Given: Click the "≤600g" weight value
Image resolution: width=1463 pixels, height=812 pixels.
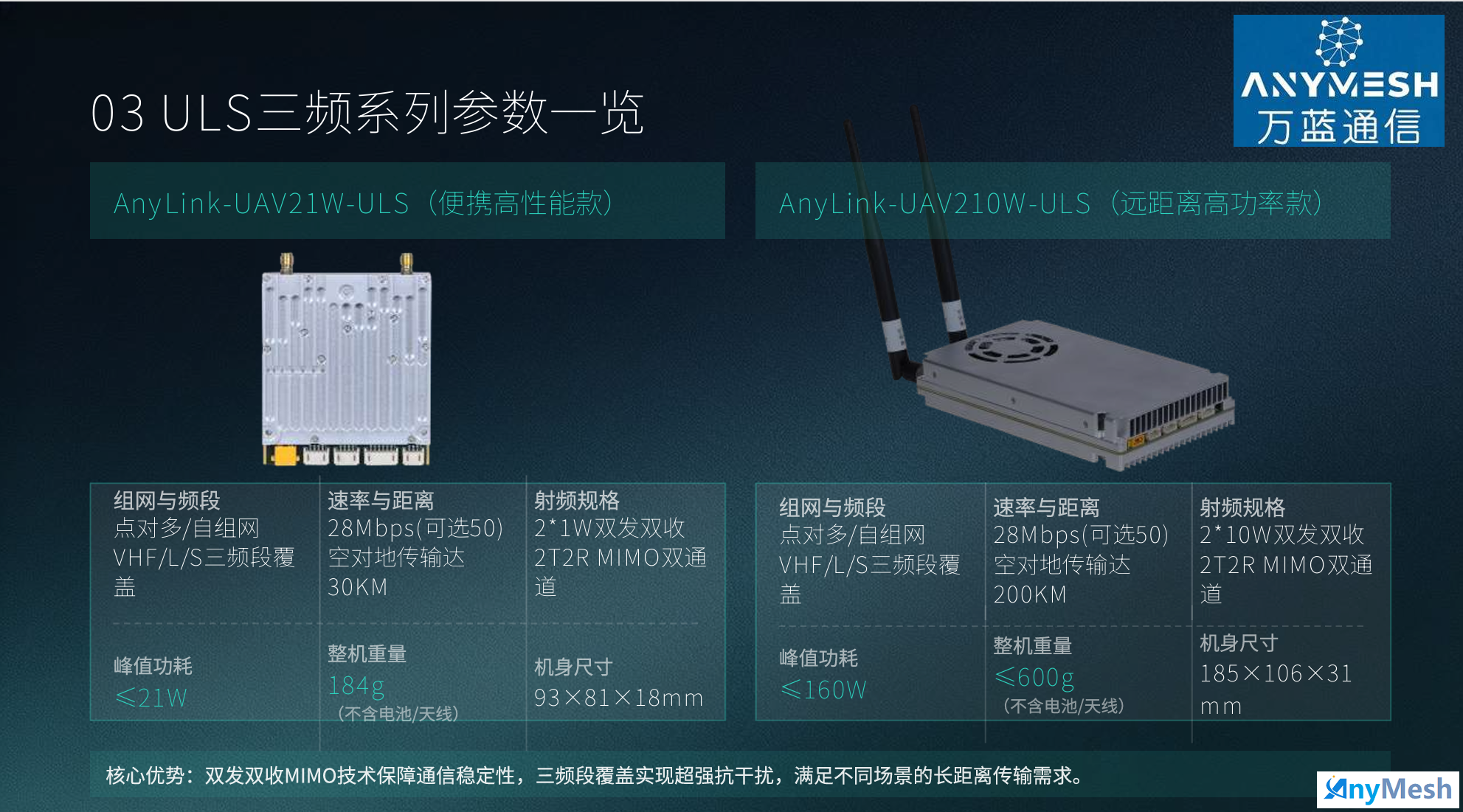Looking at the screenshot, I should click(x=1034, y=677).
